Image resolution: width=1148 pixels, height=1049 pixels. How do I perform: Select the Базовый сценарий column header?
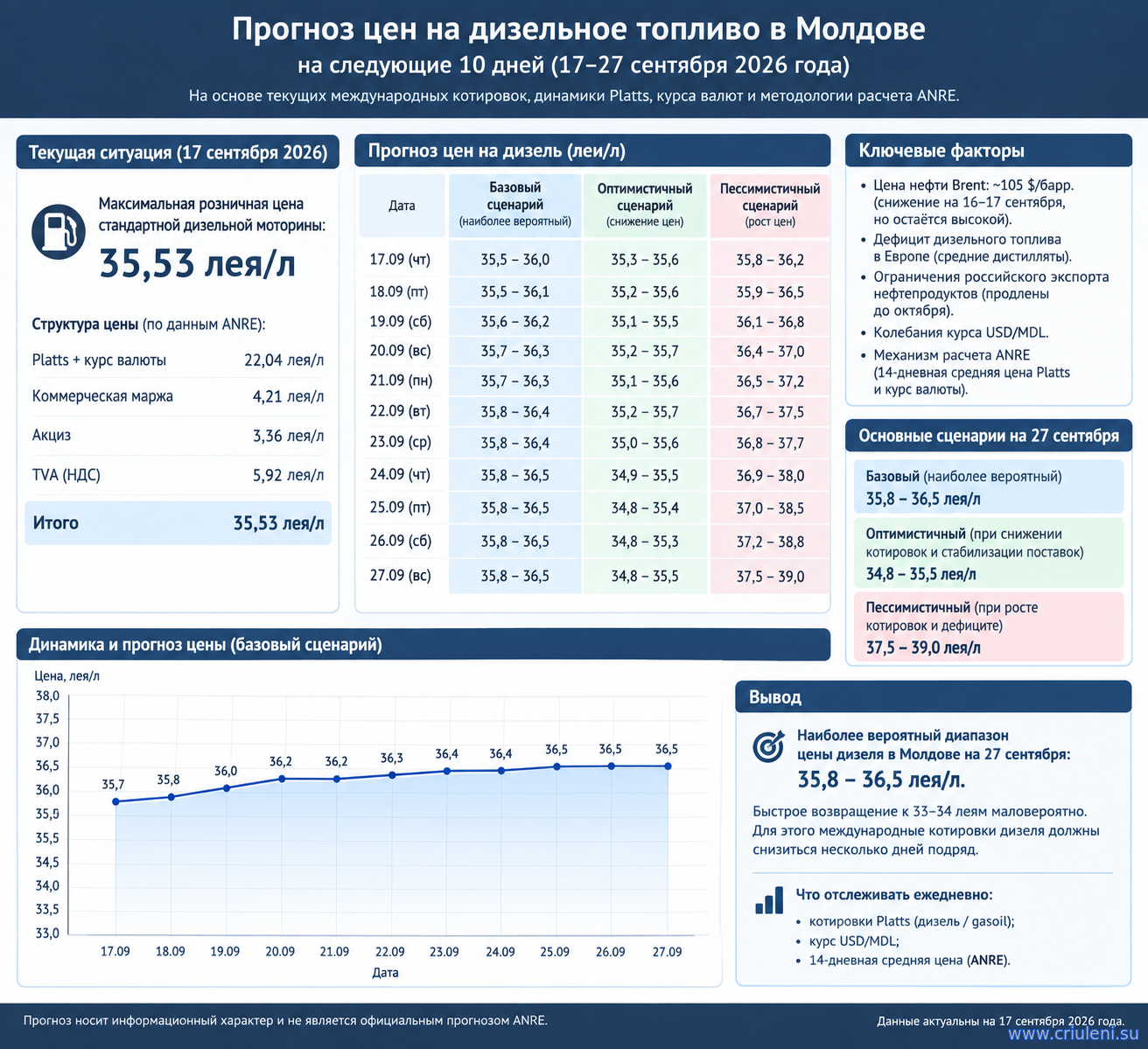click(514, 205)
